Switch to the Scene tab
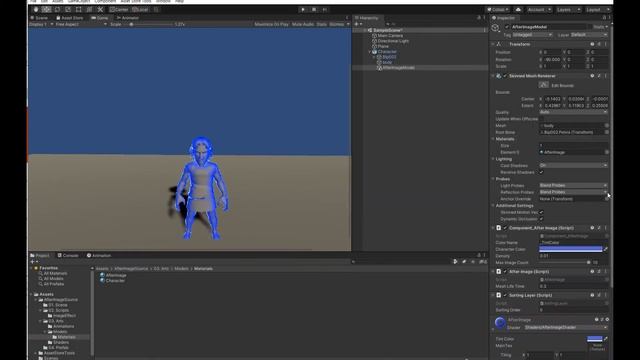The height and width of the screenshot is (360, 640). [39, 18]
